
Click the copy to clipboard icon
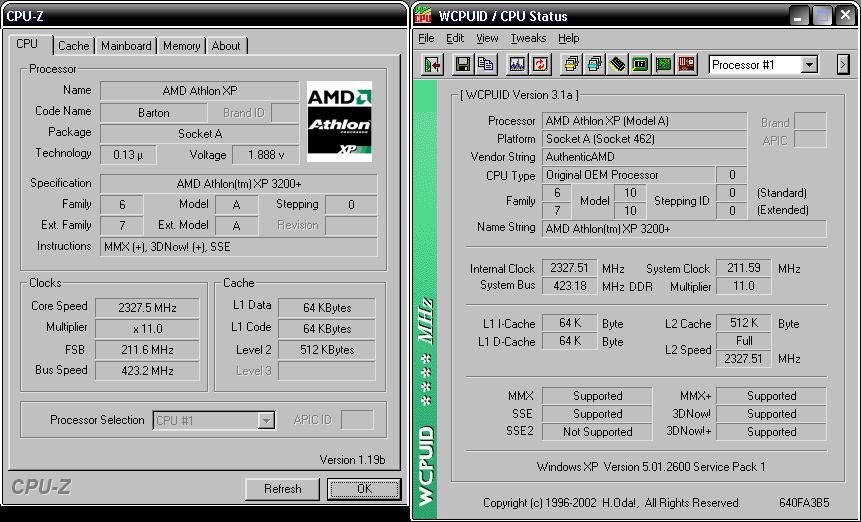pyautogui.click(x=486, y=65)
